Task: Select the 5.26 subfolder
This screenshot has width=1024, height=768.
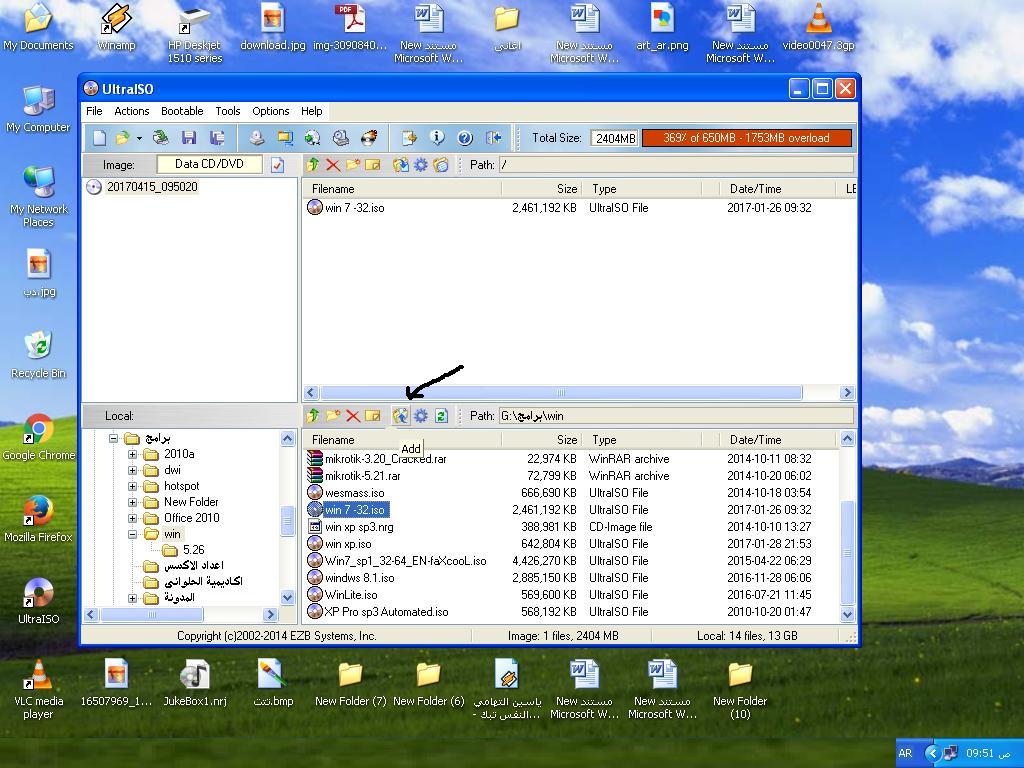Action: coord(193,550)
